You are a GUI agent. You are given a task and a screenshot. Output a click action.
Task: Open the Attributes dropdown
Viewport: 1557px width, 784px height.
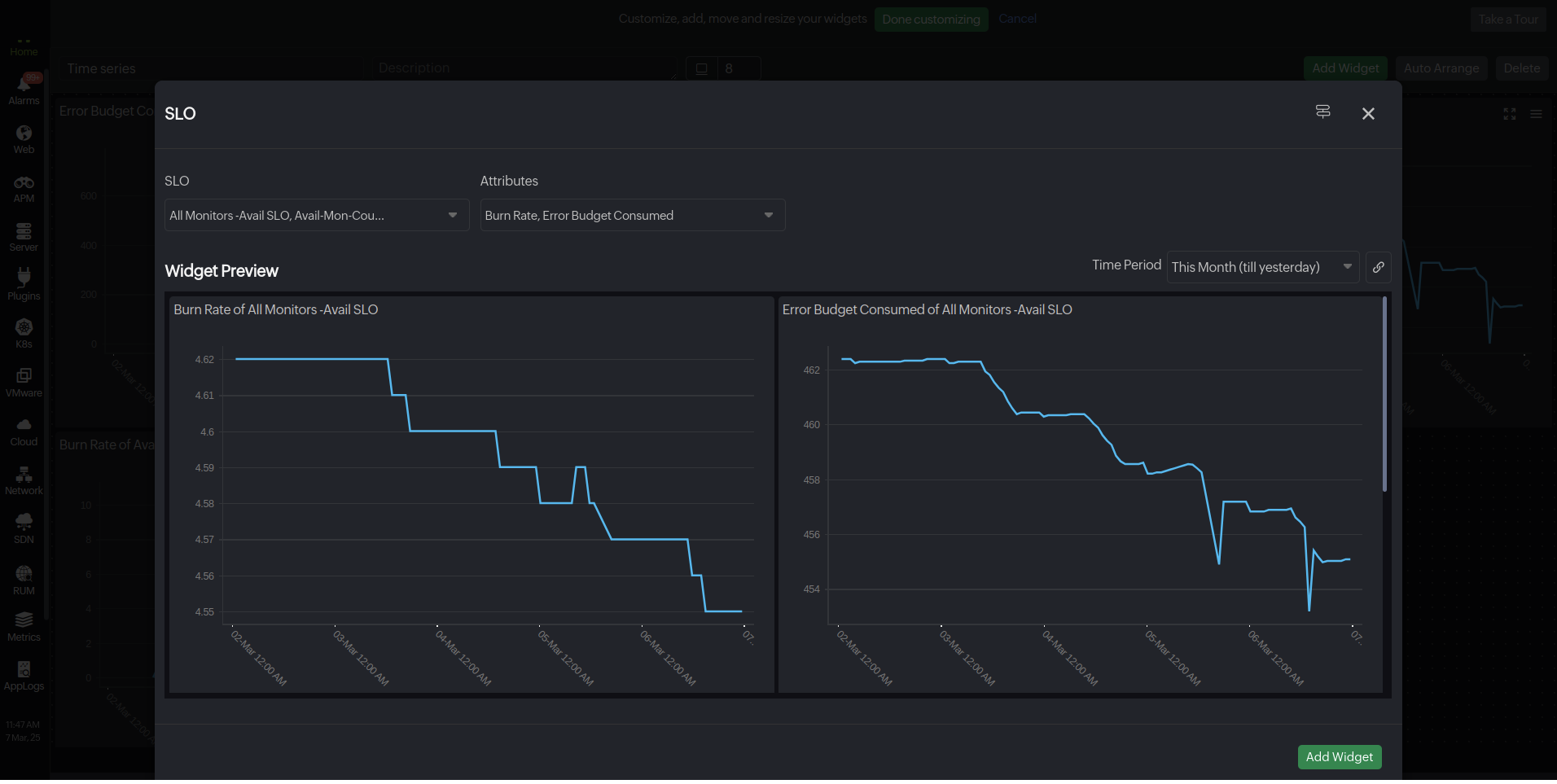(x=632, y=215)
